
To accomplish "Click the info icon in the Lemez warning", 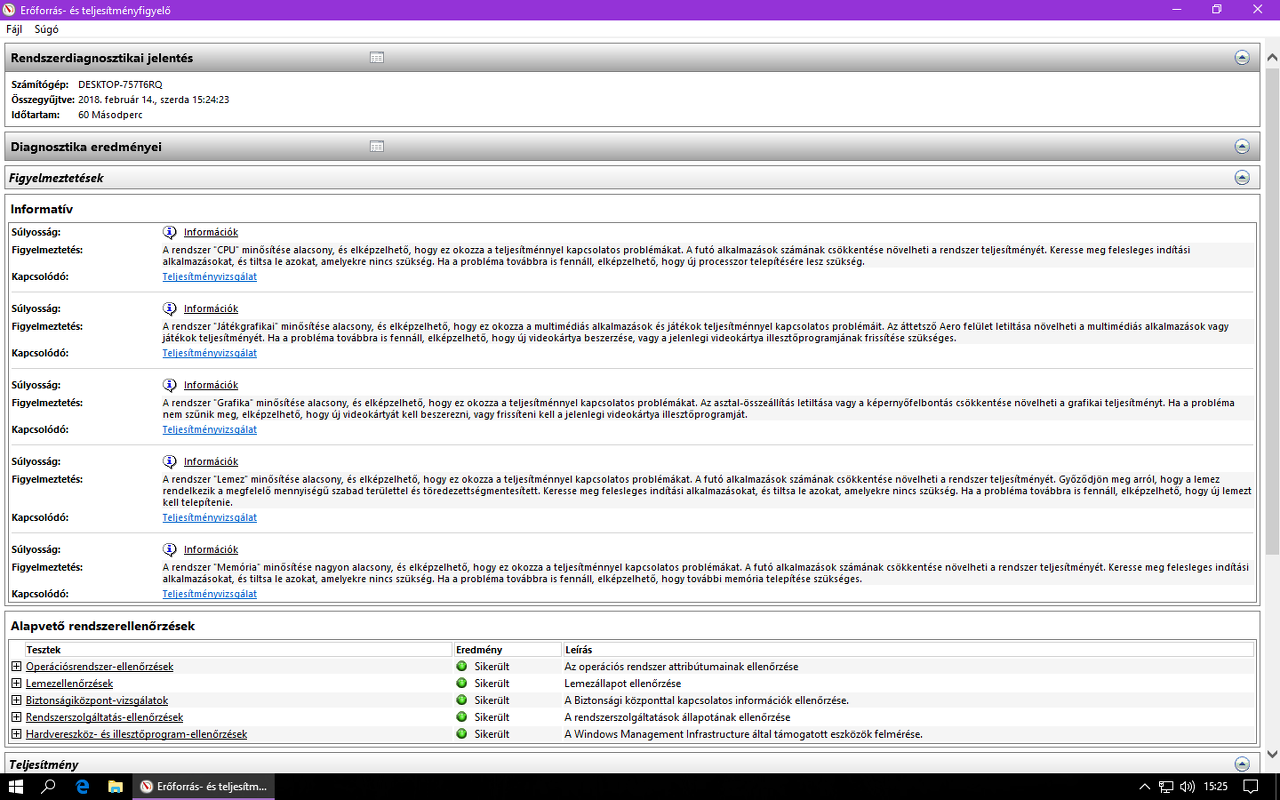I will (x=170, y=461).
